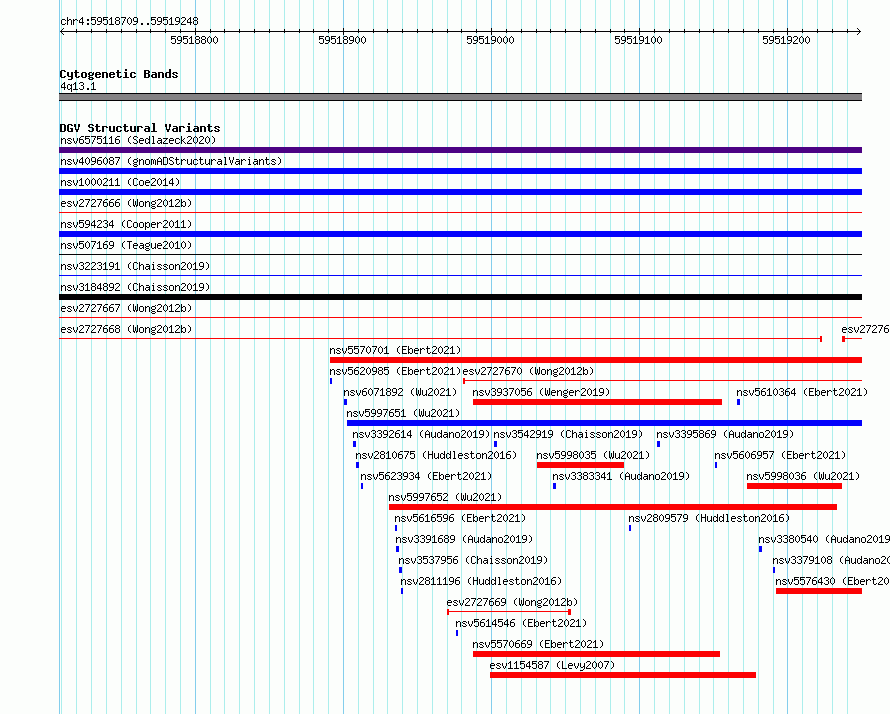Image resolution: width=890 pixels, height=714 pixels.
Task: Click the red nsv5576430 variant bar
Action: (x=819, y=591)
